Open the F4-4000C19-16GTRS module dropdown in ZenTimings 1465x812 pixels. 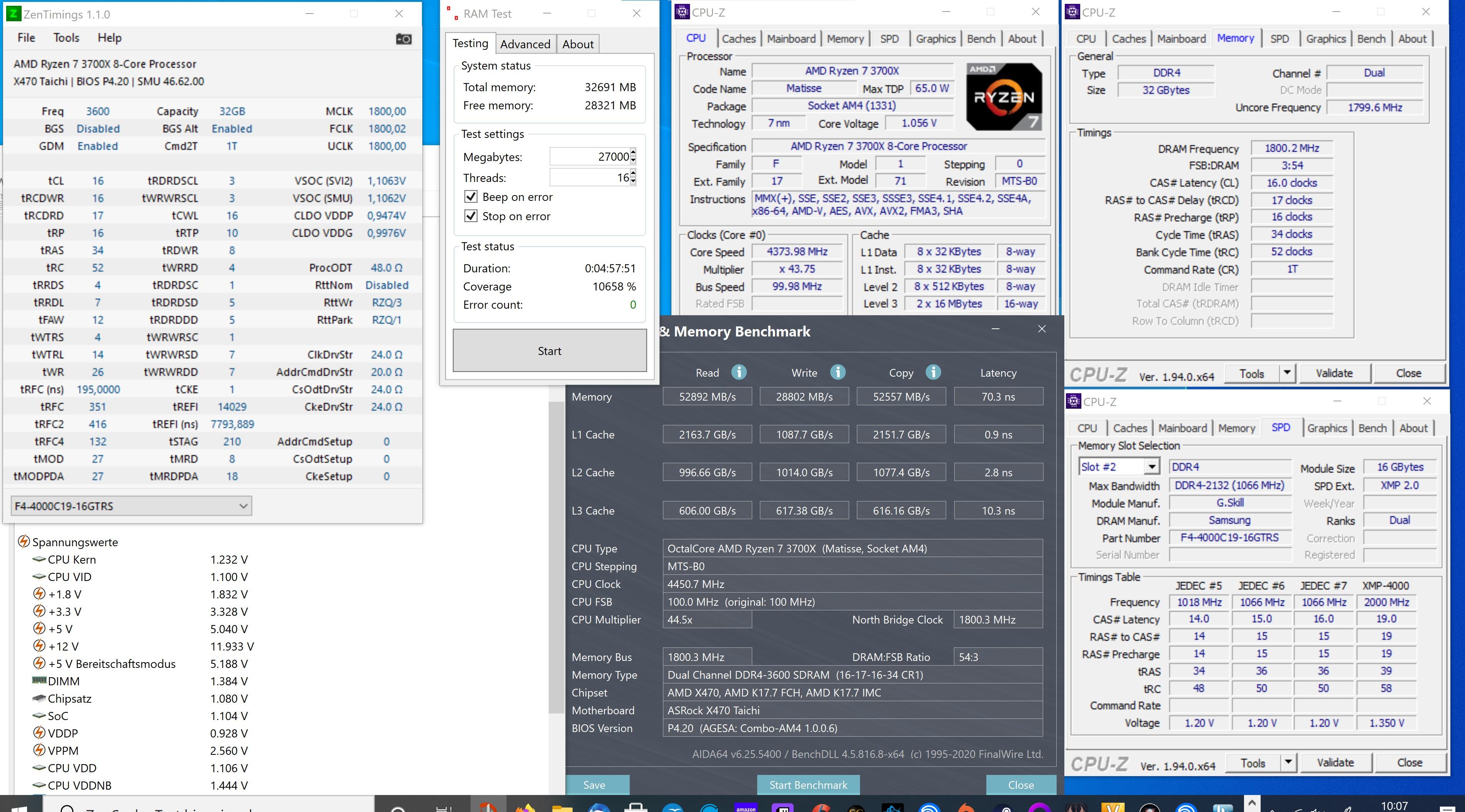[131, 506]
